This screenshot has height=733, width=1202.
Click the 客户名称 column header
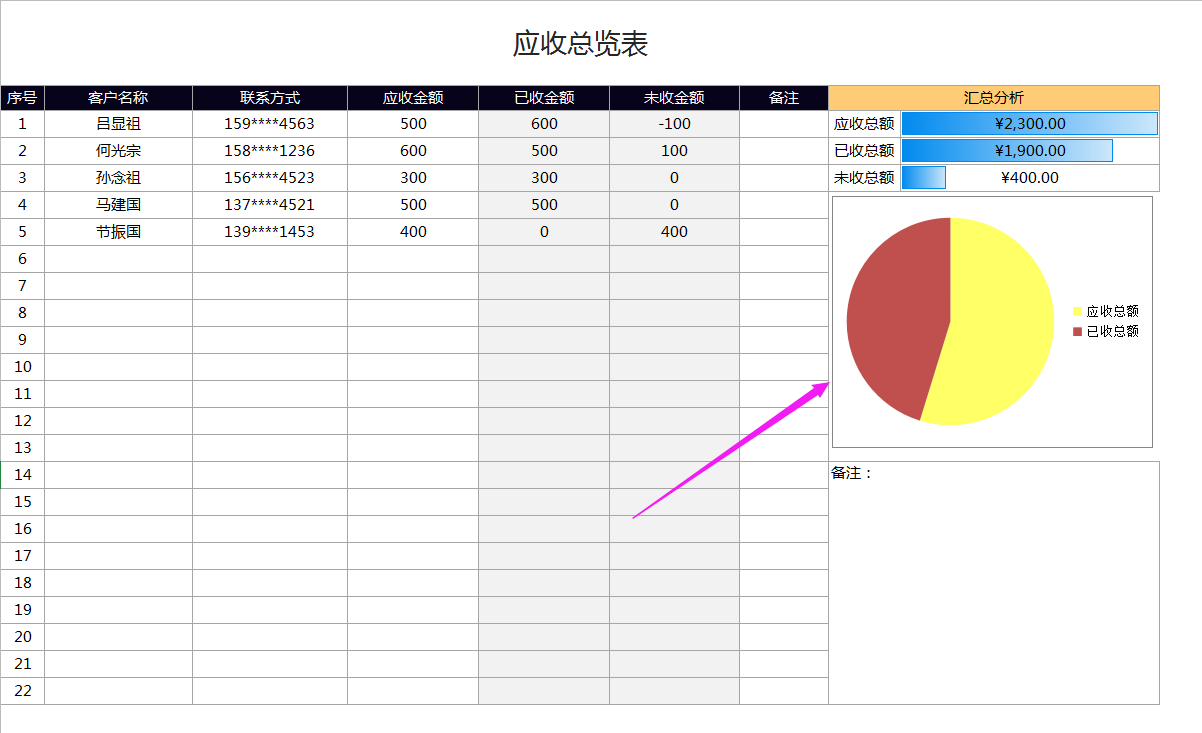pos(118,97)
